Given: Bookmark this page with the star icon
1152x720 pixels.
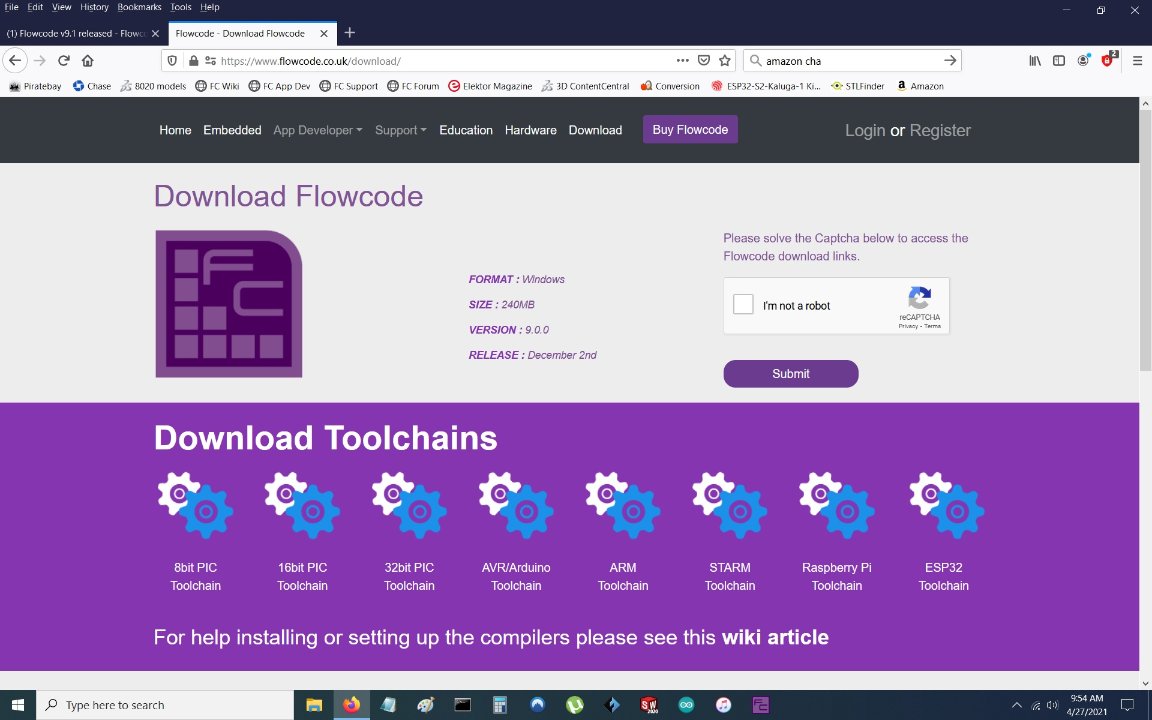Looking at the screenshot, I should pyautogui.click(x=725, y=61).
